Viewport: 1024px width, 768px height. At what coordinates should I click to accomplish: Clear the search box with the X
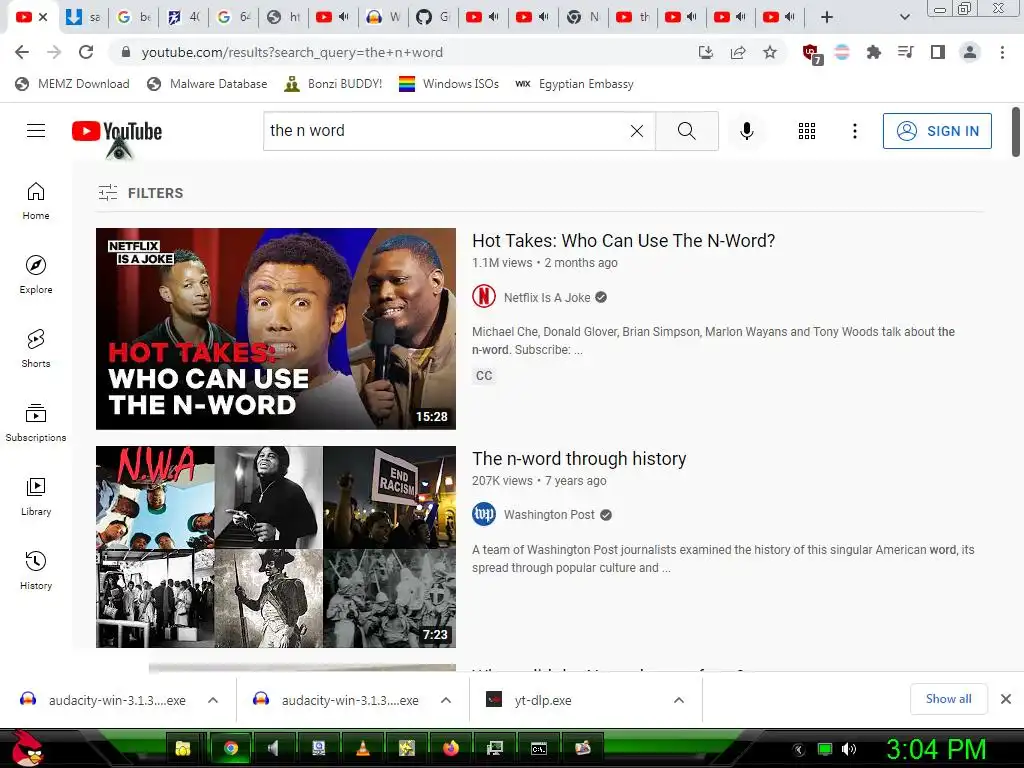click(x=637, y=131)
